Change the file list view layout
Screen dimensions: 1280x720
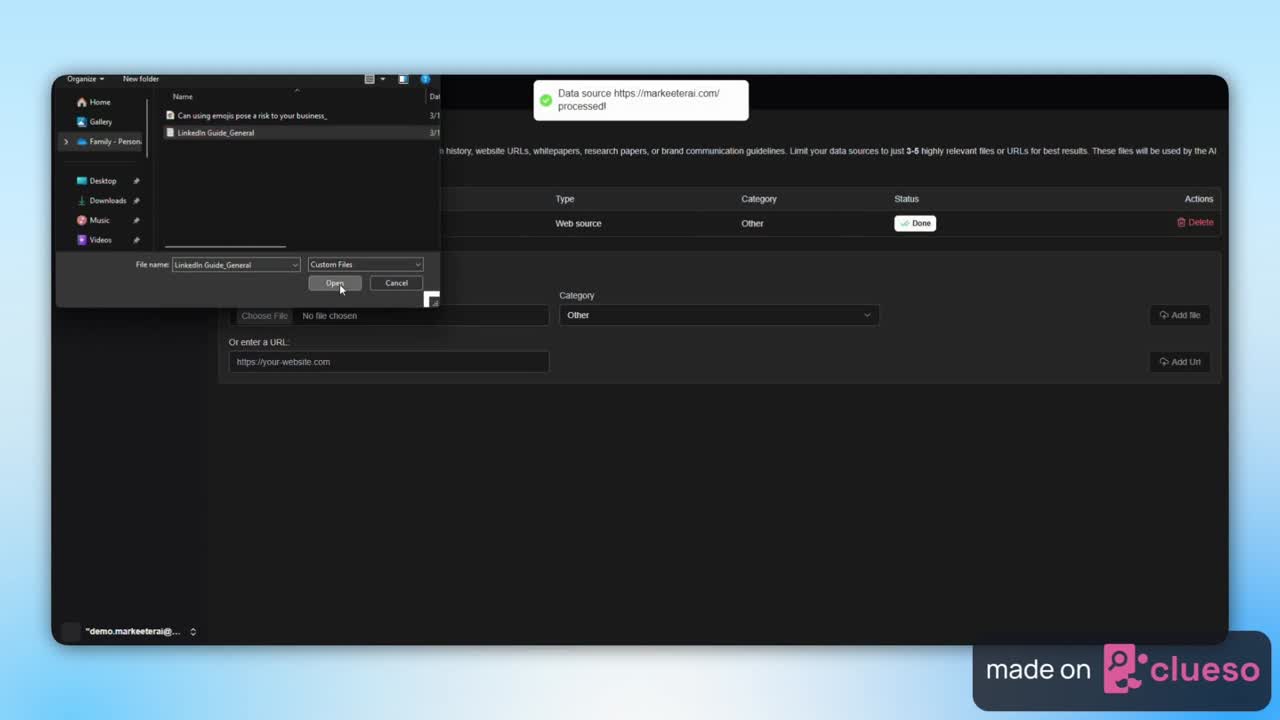coord(370,79)
